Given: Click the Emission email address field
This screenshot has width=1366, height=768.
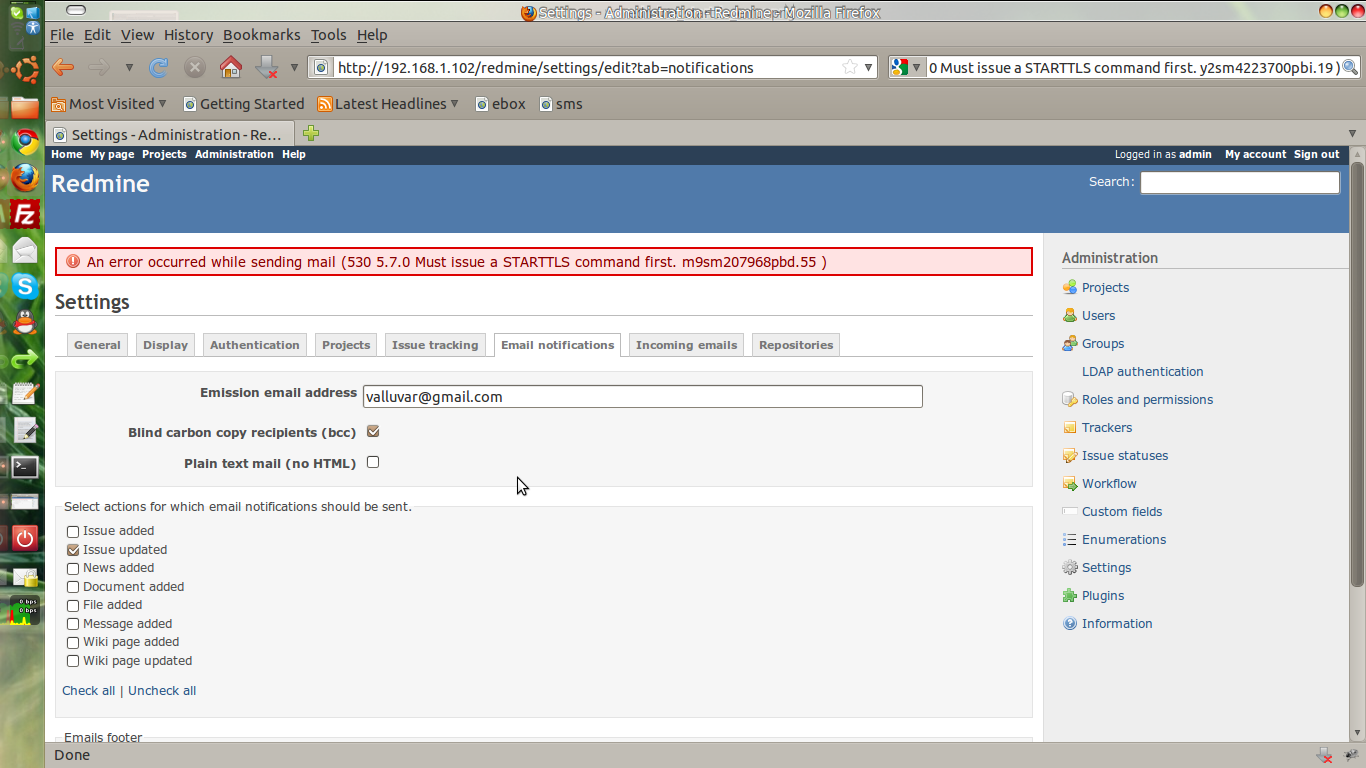Looking at the screenshot, I should [642, 397].
